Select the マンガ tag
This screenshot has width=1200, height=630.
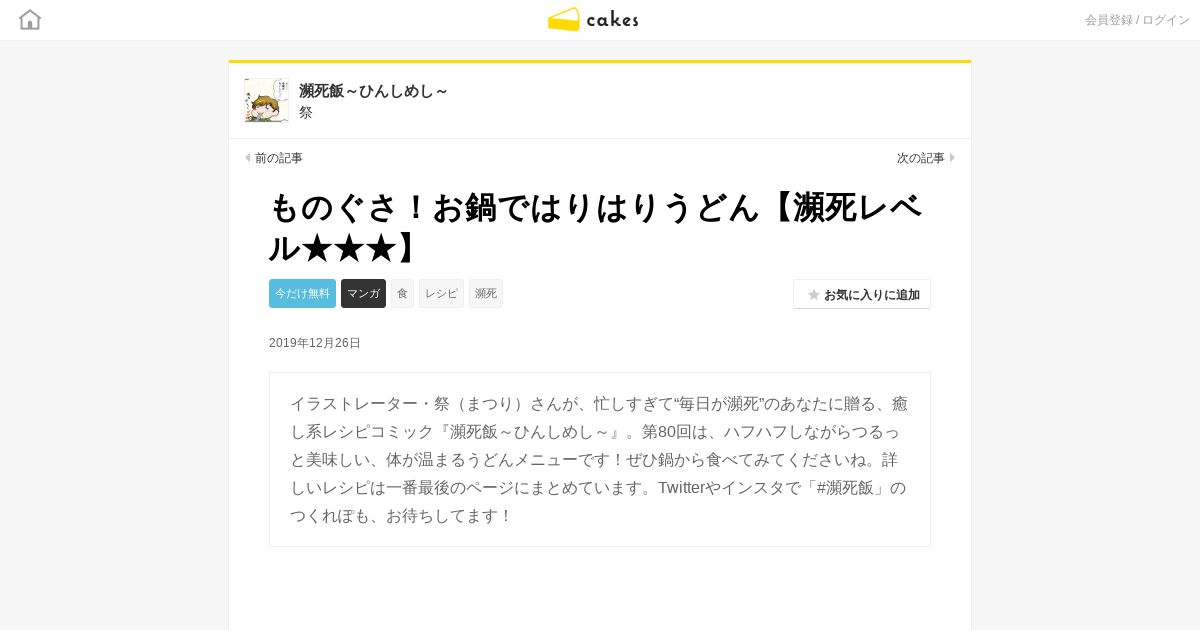tap(363, 293)
